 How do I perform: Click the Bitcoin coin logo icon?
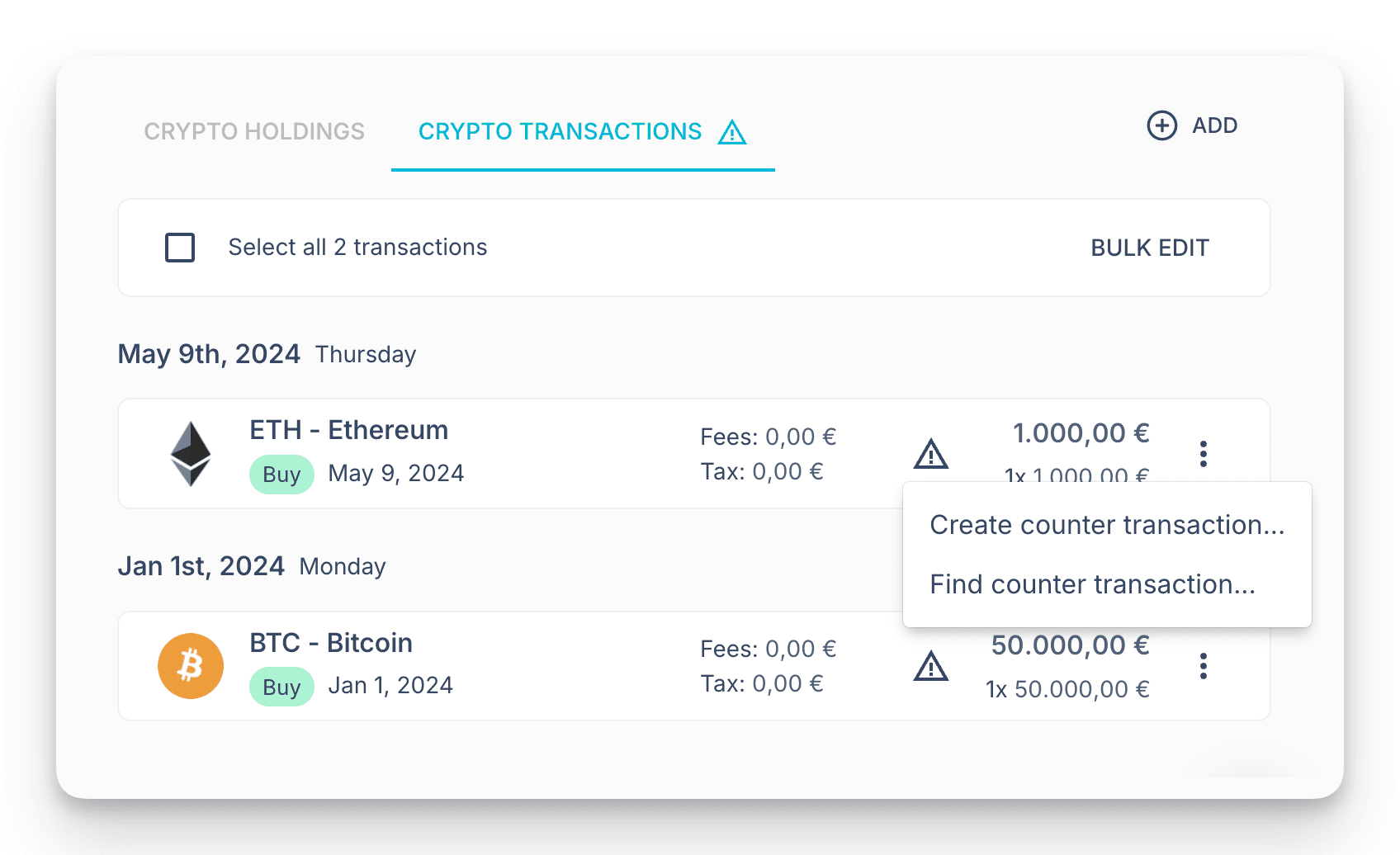tap(191, 666)
